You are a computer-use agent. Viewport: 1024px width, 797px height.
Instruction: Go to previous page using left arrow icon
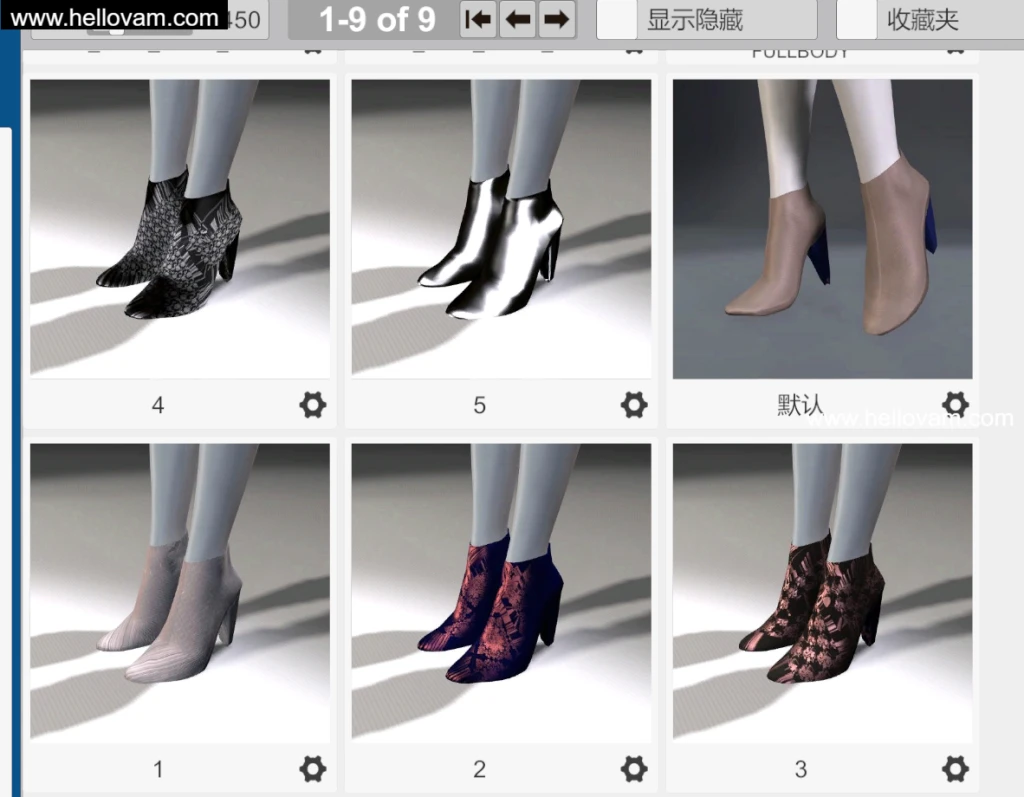(517, 18)
